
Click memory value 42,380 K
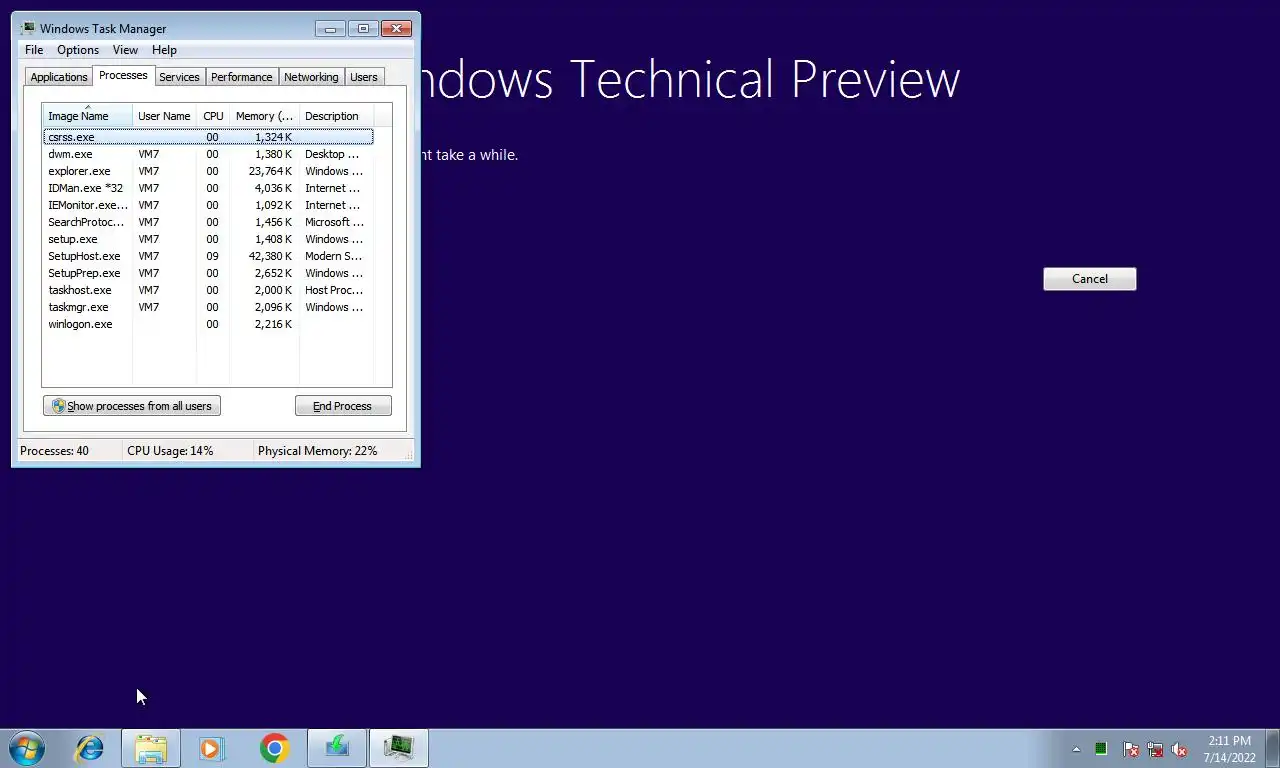pyautogui.click(x=270, y=256)
